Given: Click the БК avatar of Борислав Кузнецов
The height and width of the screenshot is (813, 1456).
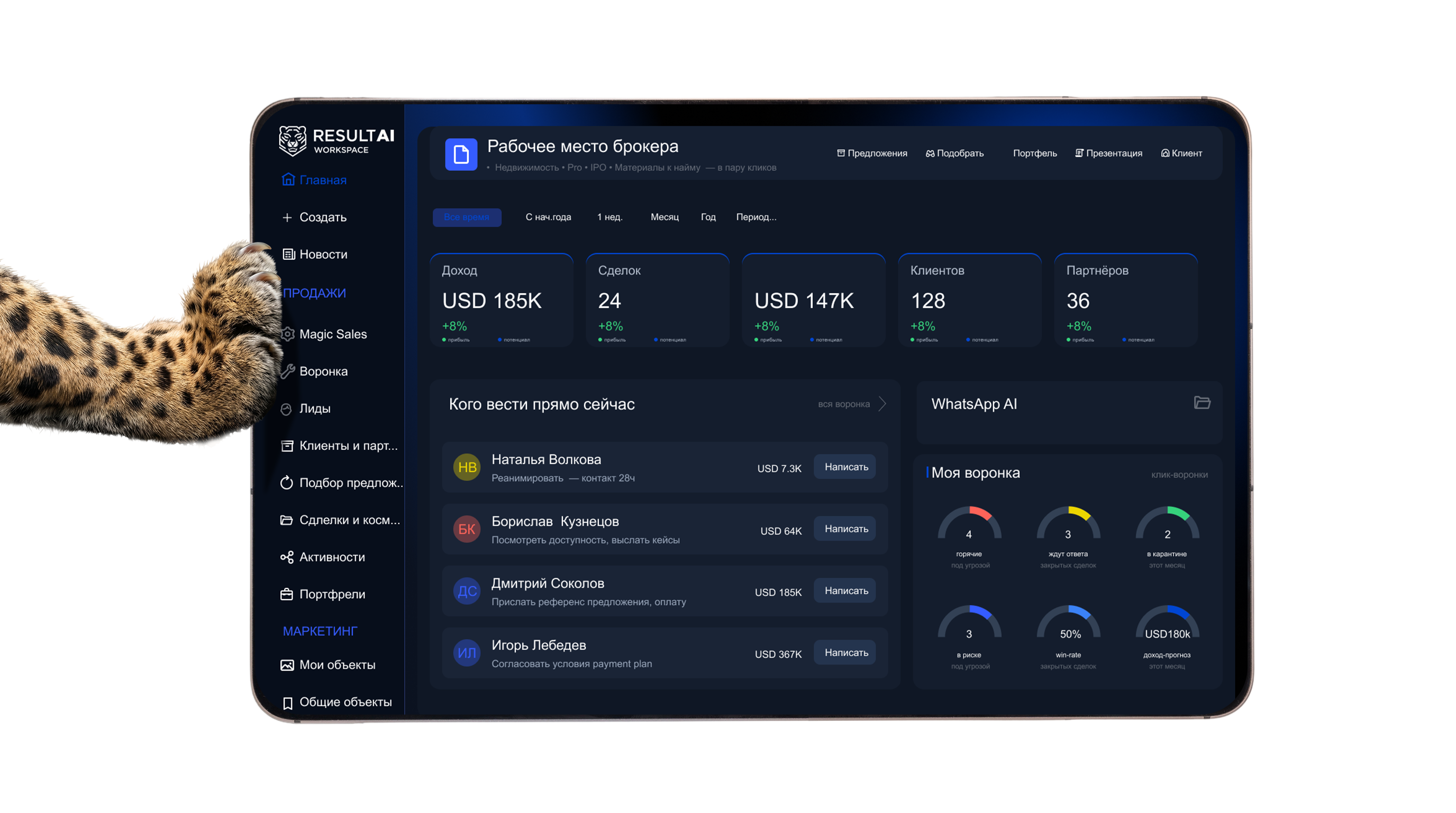Looking at the screenshot, I should [467, 529].
